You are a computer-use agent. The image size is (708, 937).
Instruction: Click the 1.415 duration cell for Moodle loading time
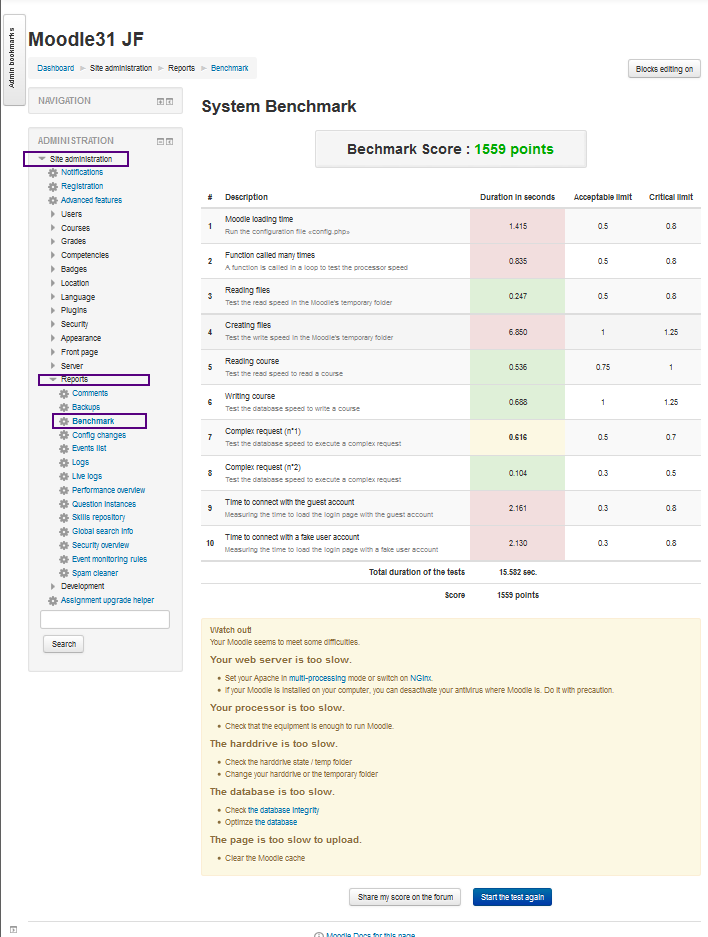click(x=517, y=226)
